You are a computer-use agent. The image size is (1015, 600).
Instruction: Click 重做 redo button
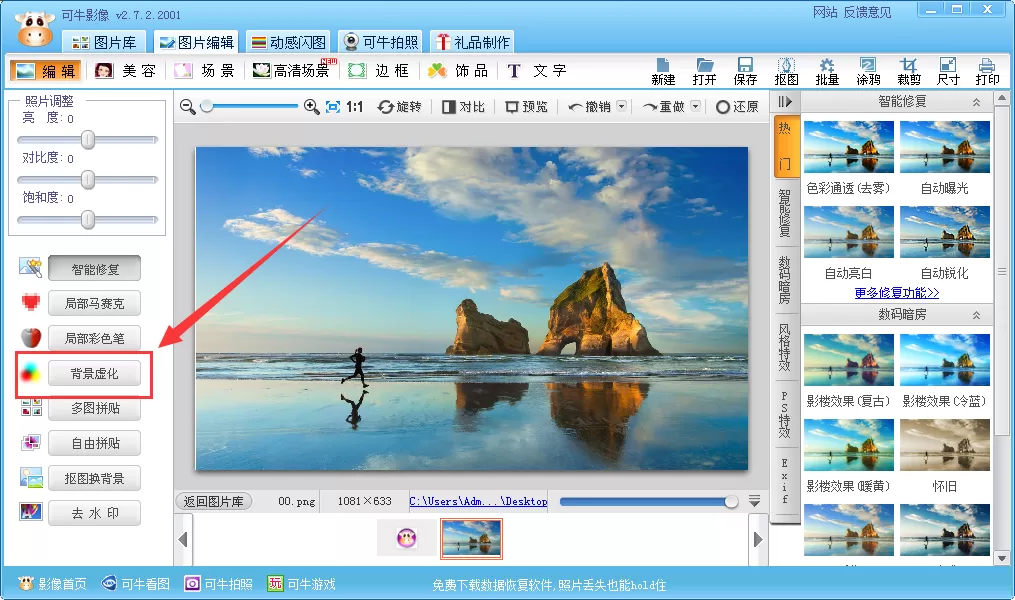point(664,107)
